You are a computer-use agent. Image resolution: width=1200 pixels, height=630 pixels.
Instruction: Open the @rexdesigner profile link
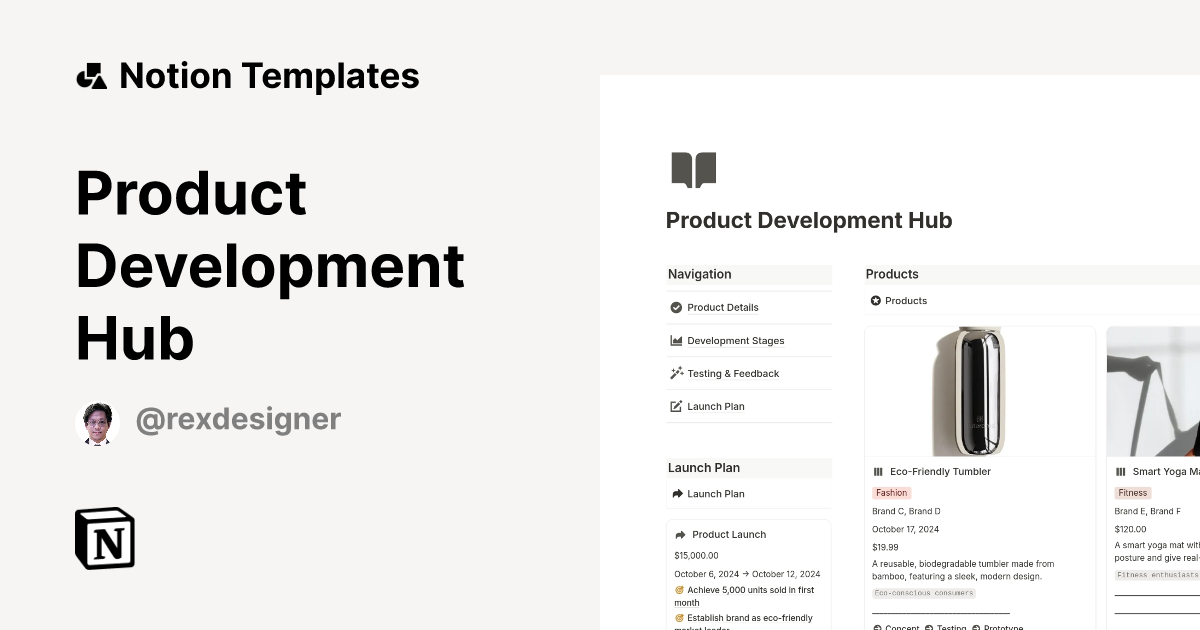coord(240,419)
